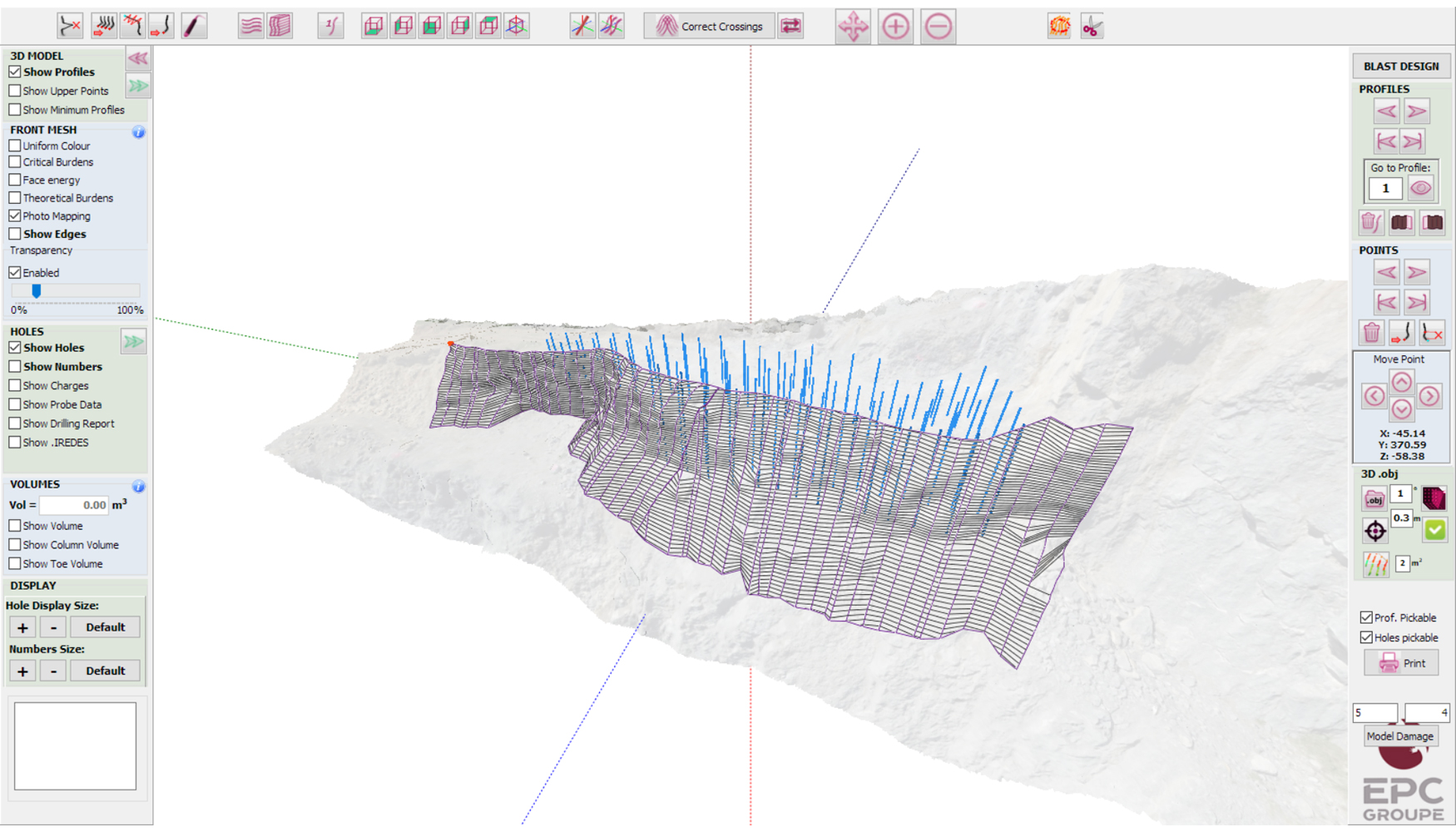
Task: Enable Show Charges checkbox
Action: [x=15, y=385]
